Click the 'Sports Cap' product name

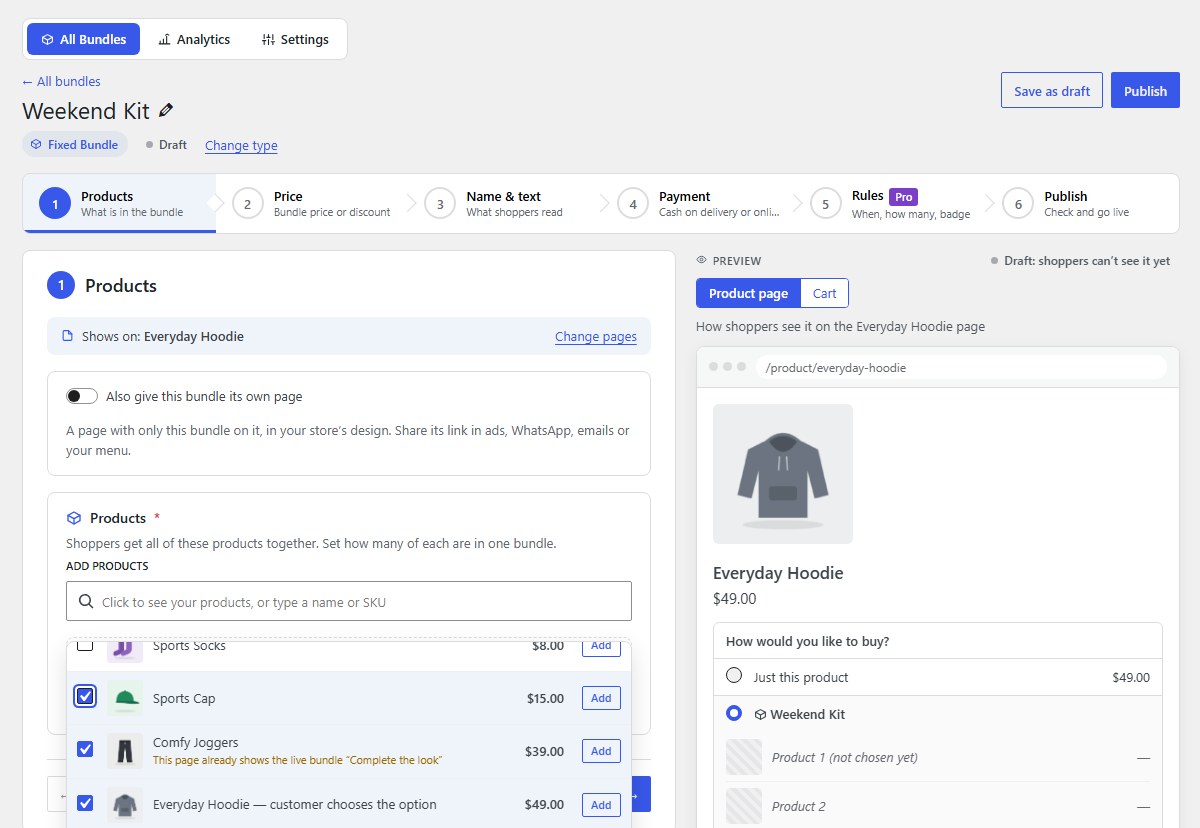click(184, 698)
